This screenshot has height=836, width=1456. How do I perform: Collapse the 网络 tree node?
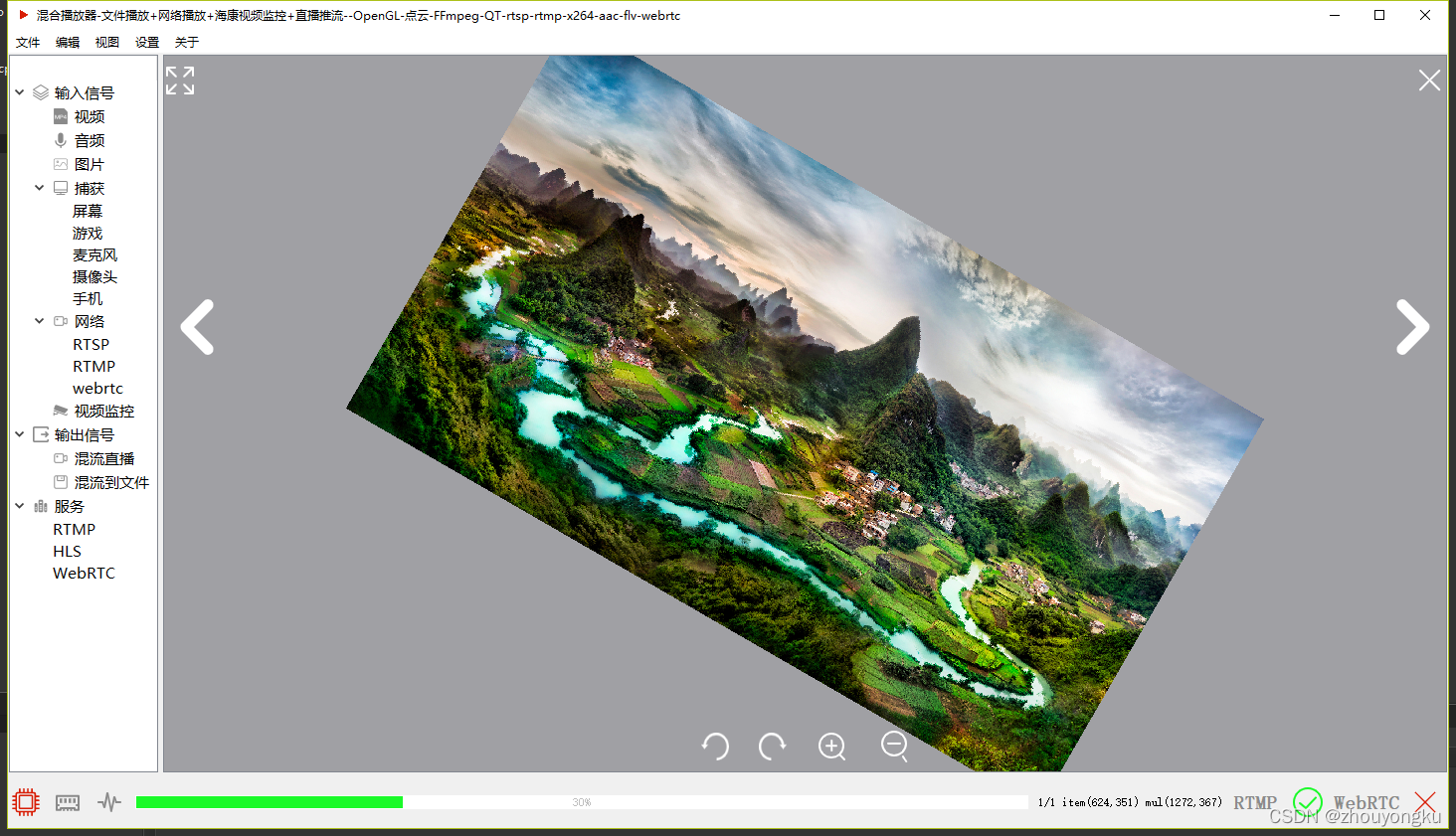coord(39,321)
